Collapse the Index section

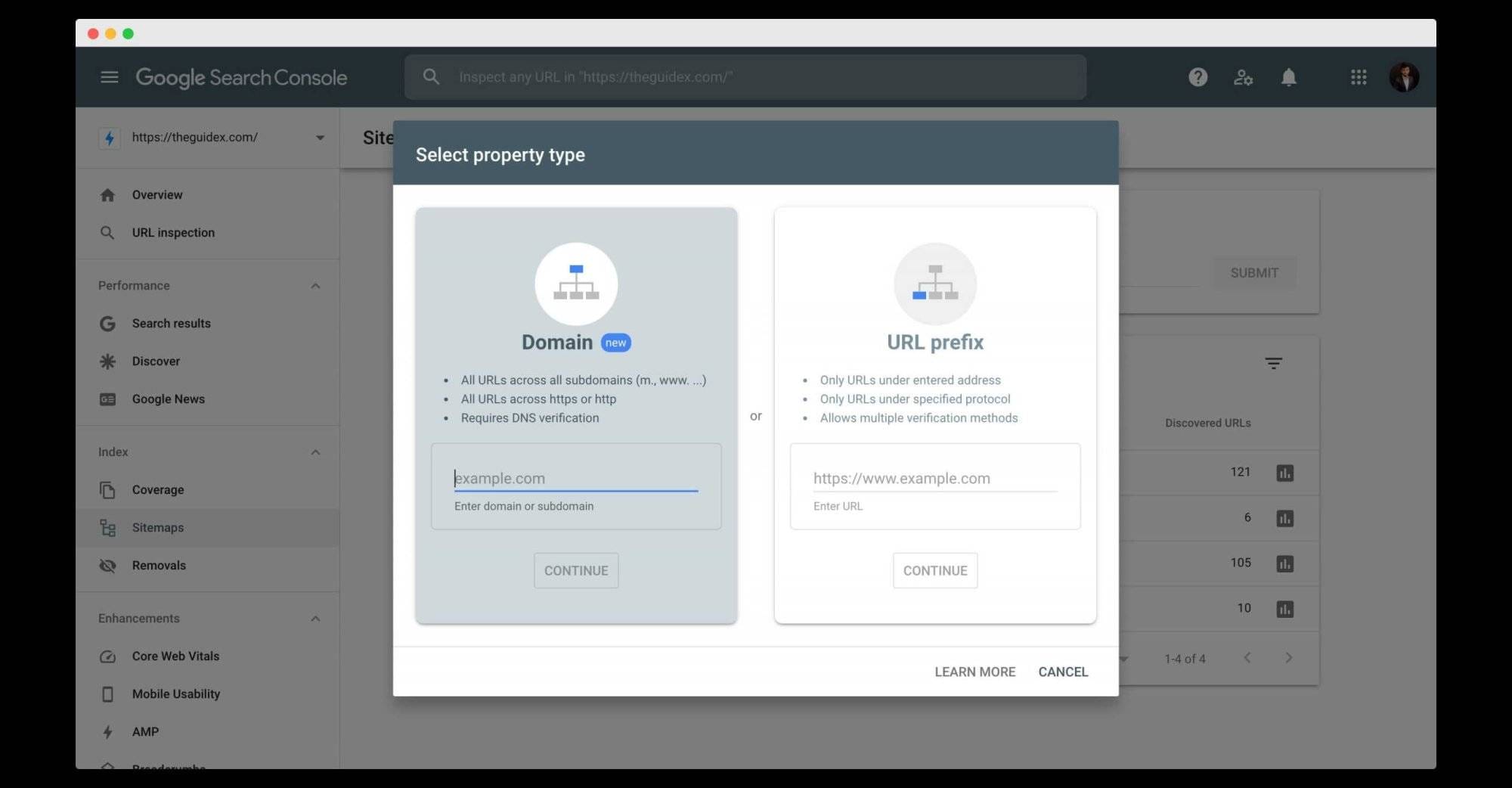coord(315,452)
